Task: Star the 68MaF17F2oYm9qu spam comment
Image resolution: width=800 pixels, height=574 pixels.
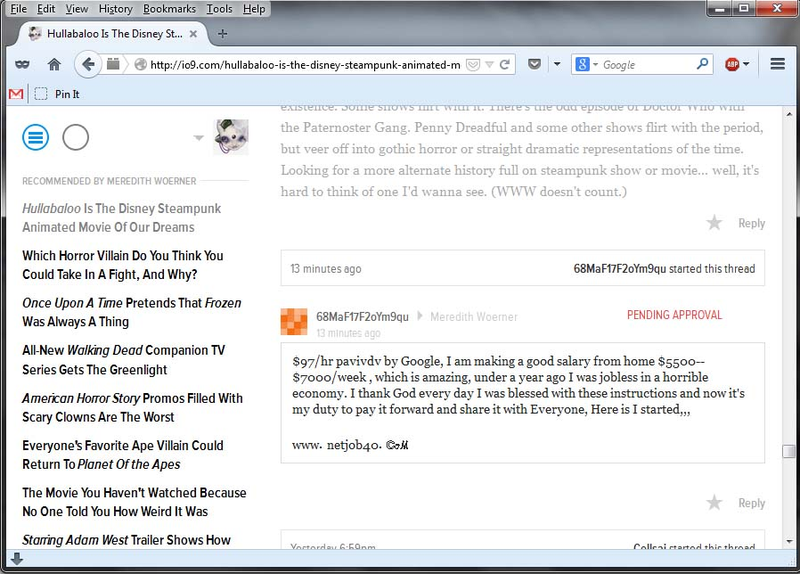Action: [714, 503]
